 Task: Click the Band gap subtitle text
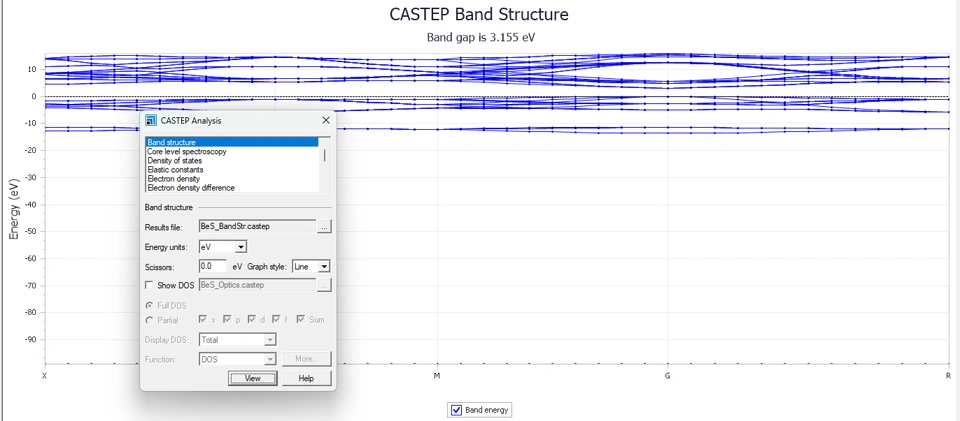click(479, 38)
